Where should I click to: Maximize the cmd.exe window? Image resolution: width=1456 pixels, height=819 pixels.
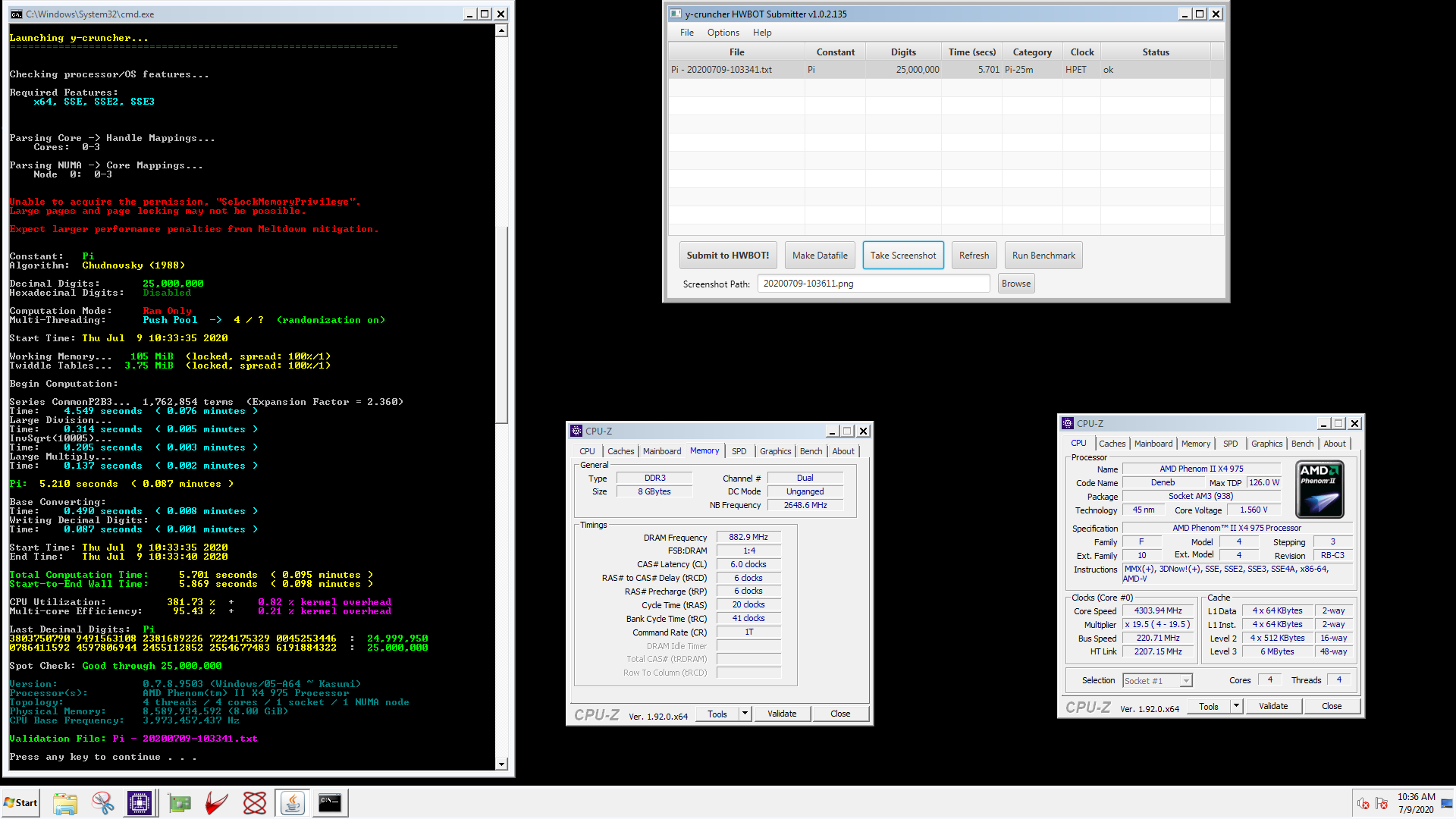[x=485, y=14]
